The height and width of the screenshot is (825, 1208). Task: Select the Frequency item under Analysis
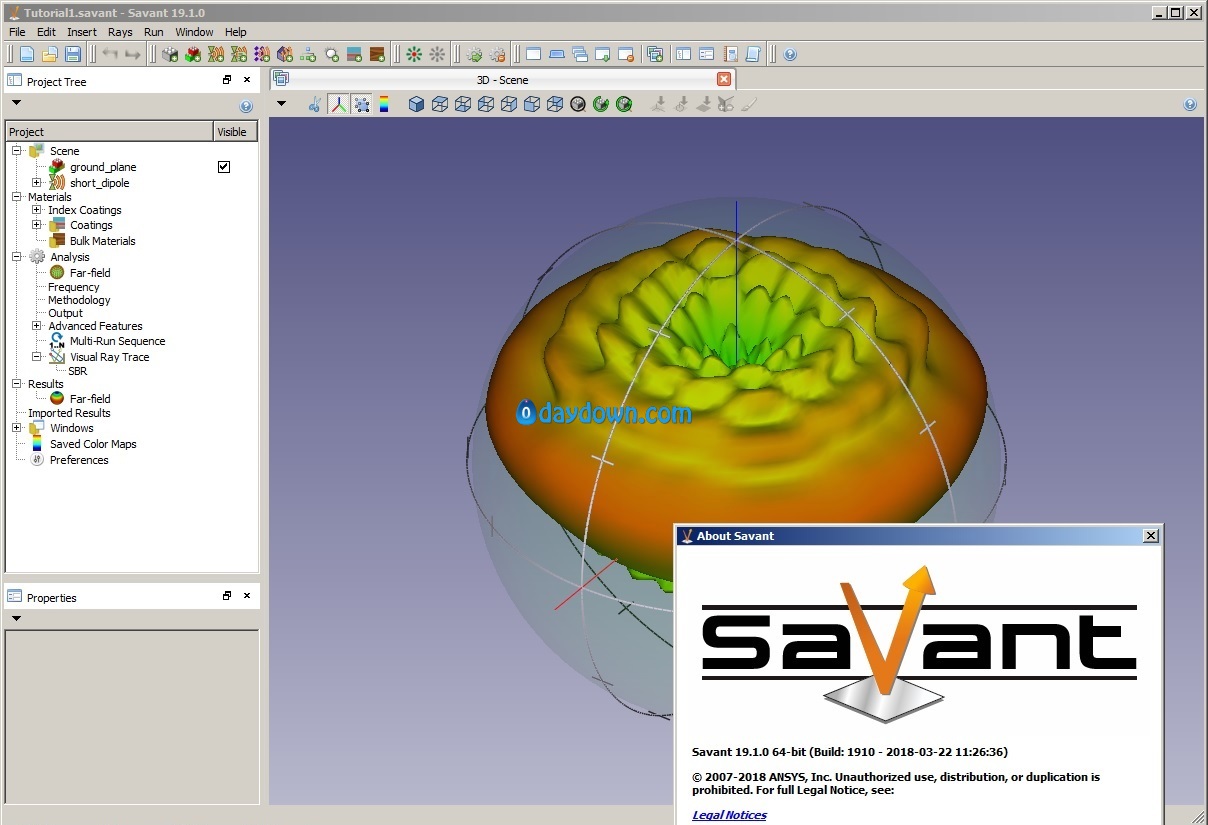coord(74,287)
